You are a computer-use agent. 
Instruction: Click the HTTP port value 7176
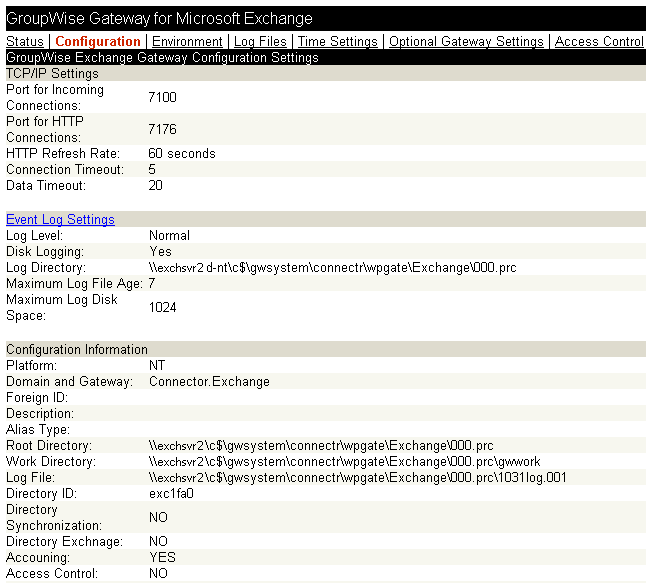[x=163, y=129]
